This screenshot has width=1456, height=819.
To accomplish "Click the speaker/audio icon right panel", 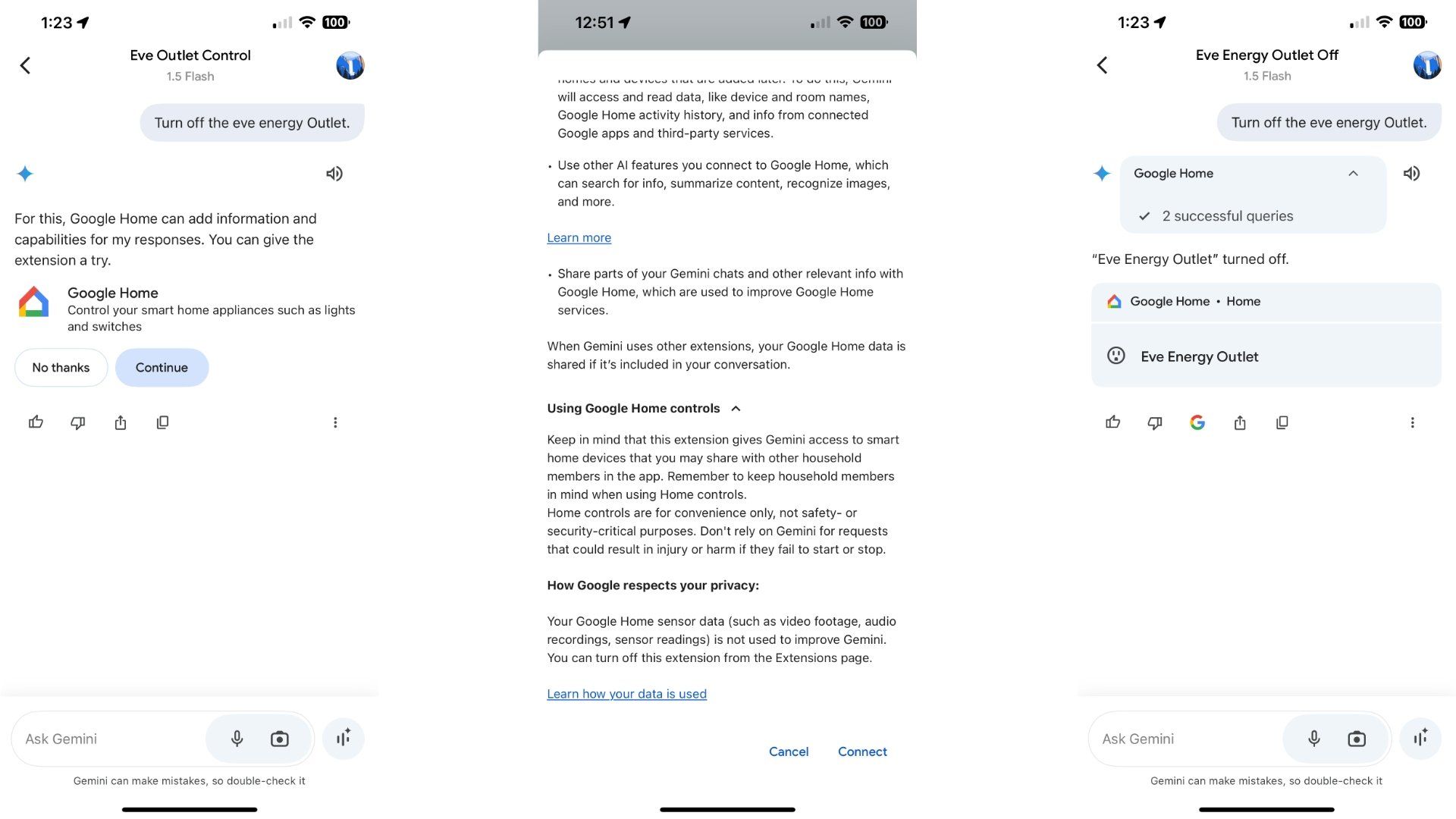I will 1412,173.
